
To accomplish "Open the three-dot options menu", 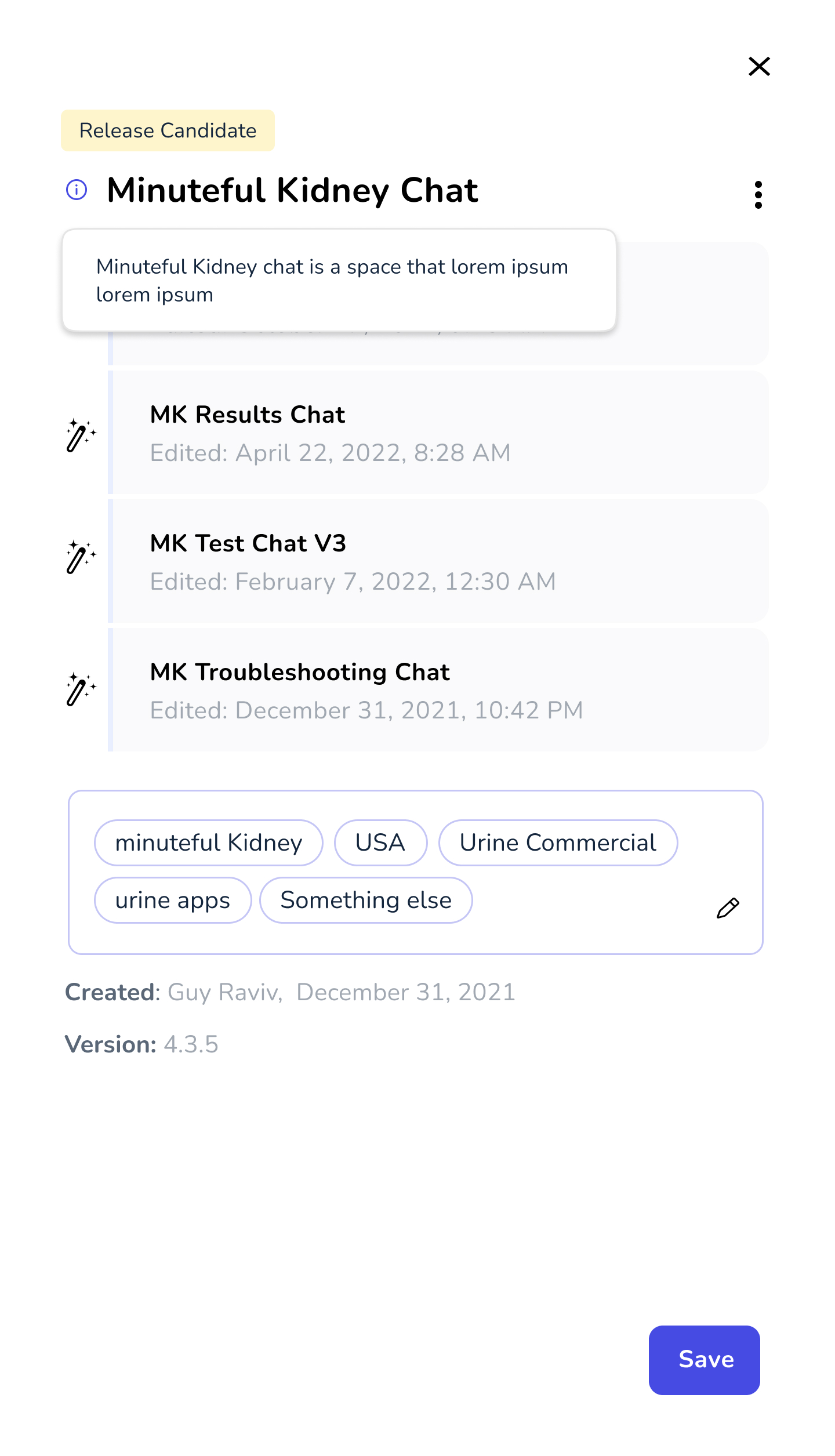I will tap(758, 194).
